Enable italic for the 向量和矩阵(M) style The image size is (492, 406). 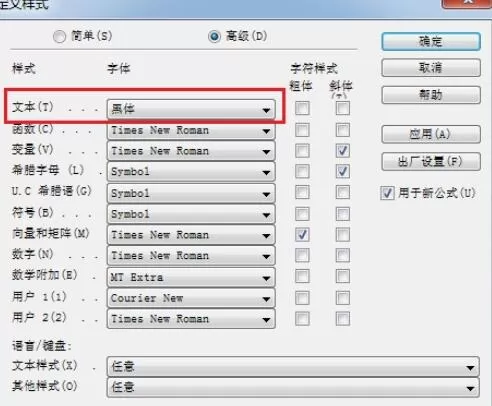(343, 235)
